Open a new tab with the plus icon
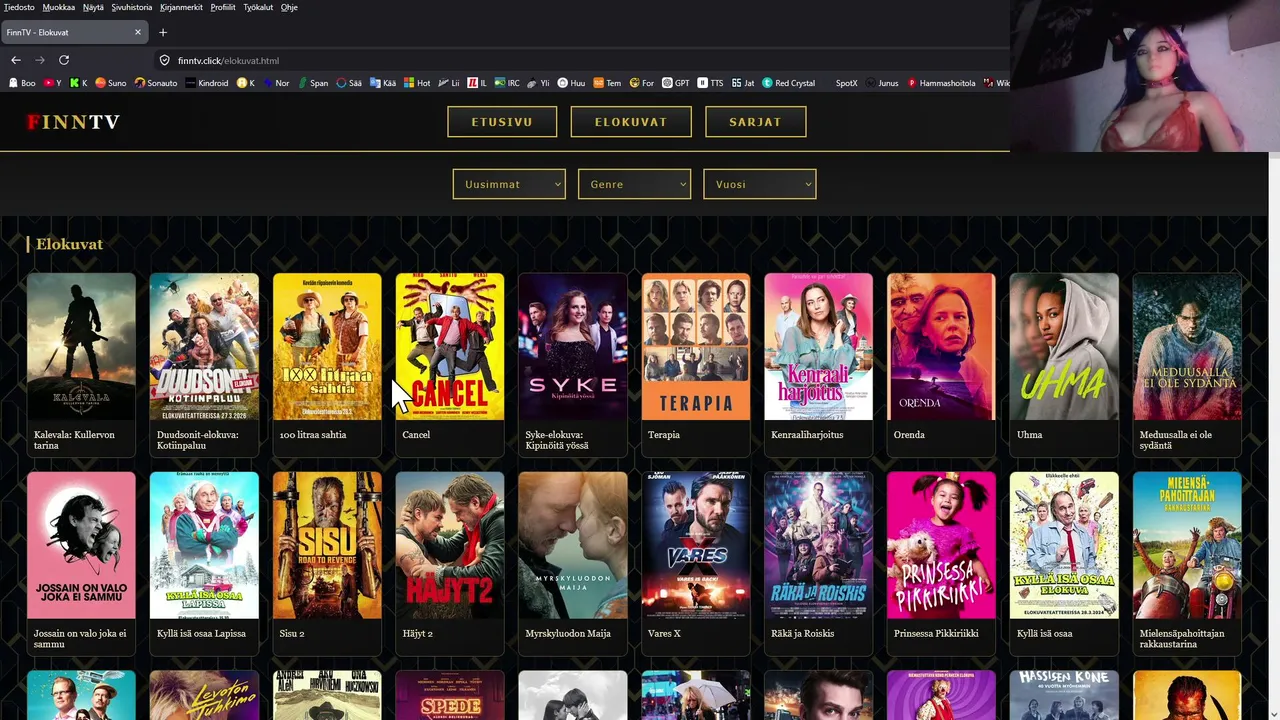Screen dimensions: 1280x720 point(163,32)
